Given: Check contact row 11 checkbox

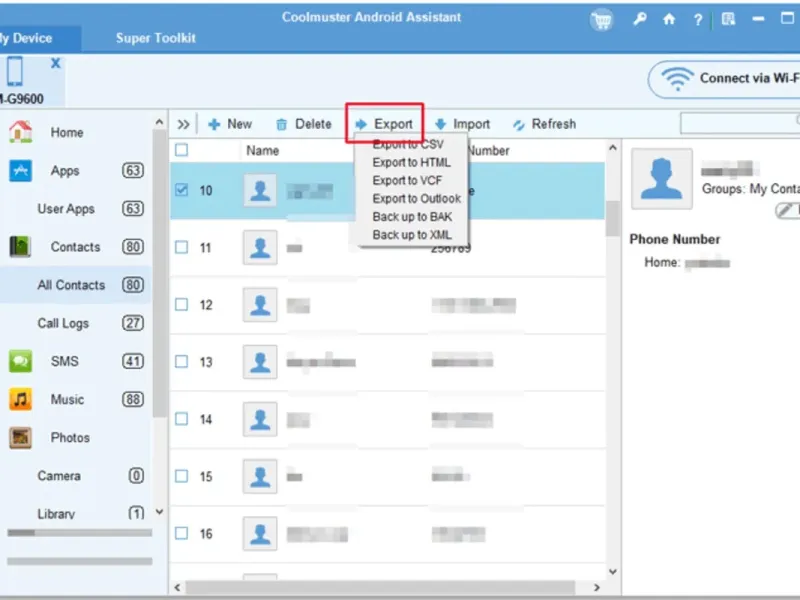Looking at the screenshot, I should [181, 247].
